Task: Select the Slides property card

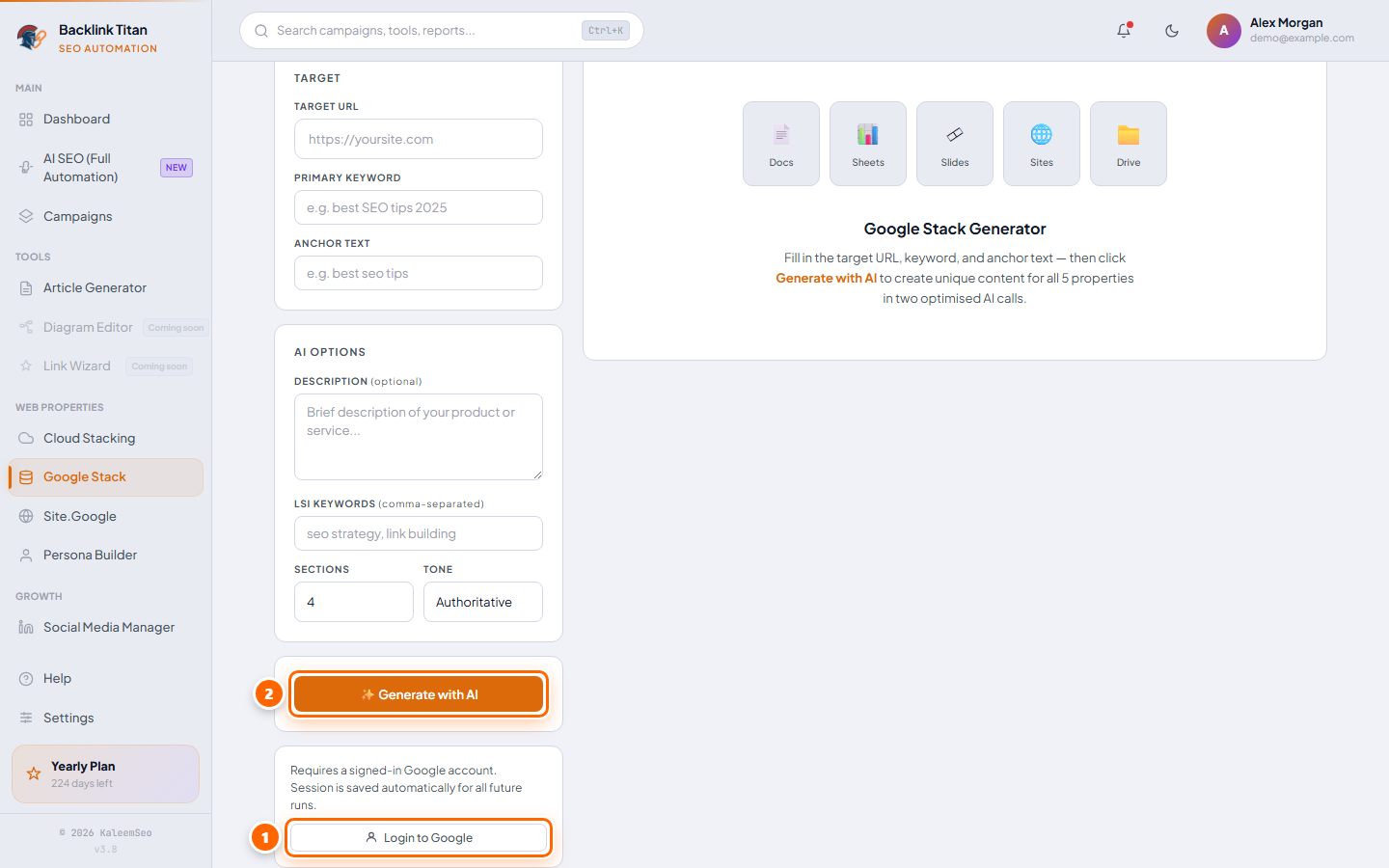Action: [x=955, y=144]
